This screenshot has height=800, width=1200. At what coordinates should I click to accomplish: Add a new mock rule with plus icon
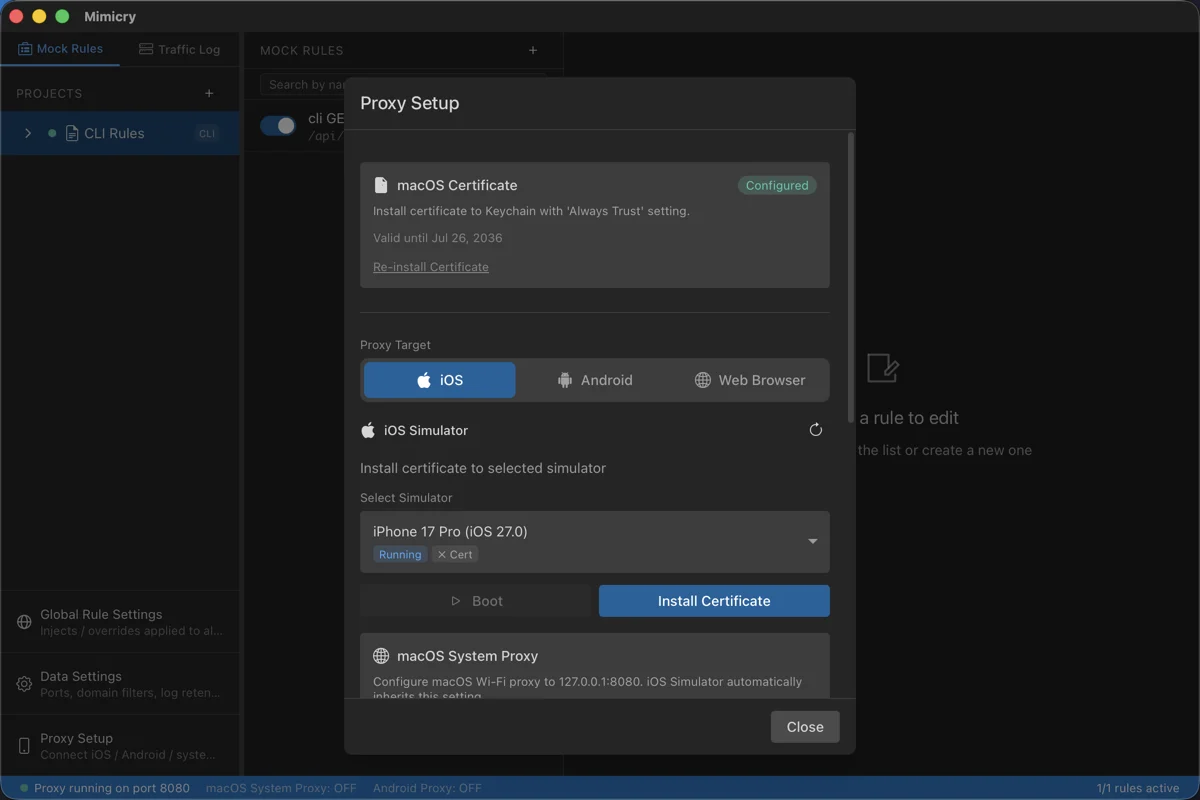pyautogui.click(x=533, y=50)
